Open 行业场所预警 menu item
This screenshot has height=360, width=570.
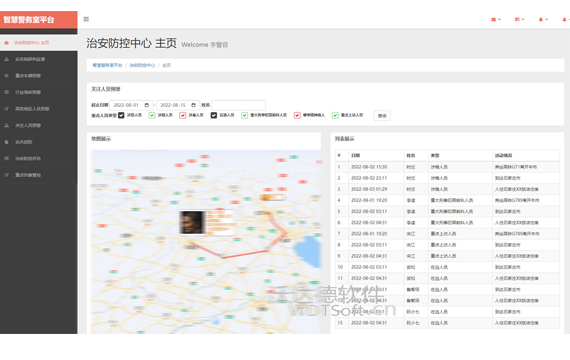click(x=39, y=92)
